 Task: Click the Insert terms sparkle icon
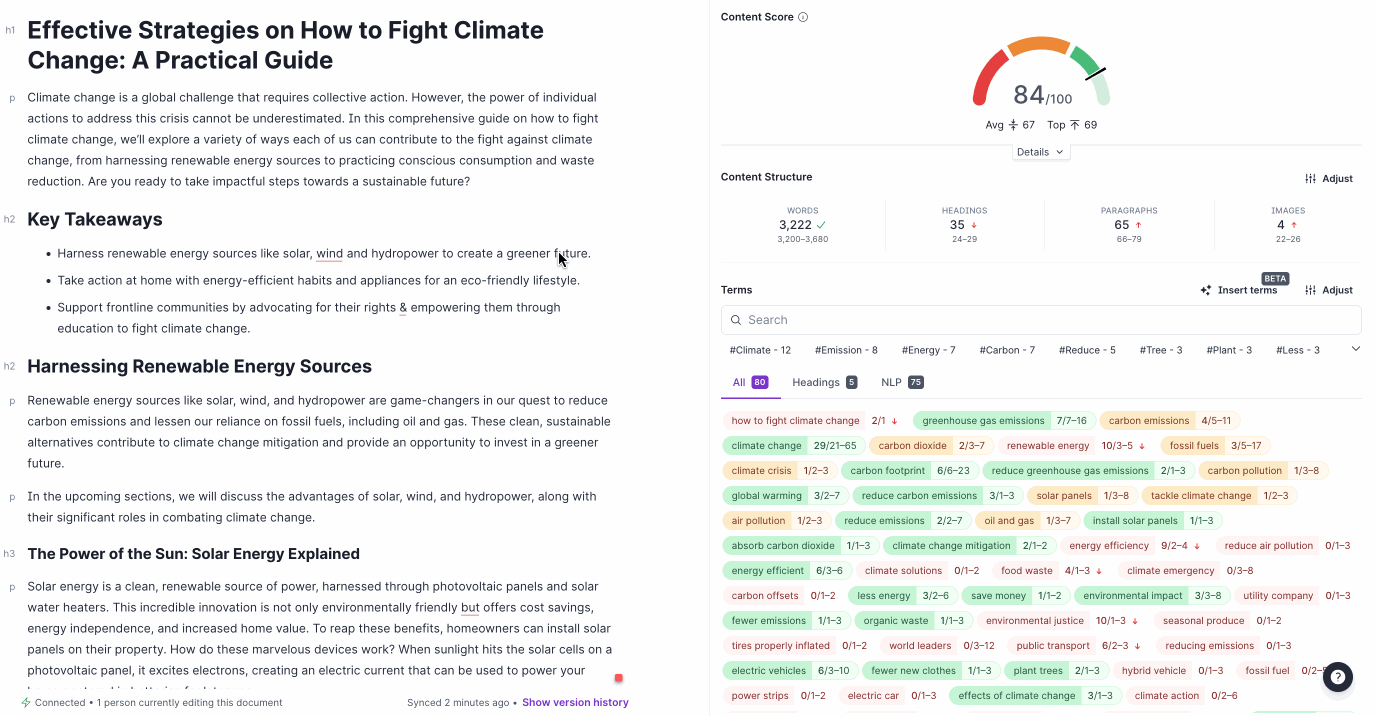tap(1206, 291)
